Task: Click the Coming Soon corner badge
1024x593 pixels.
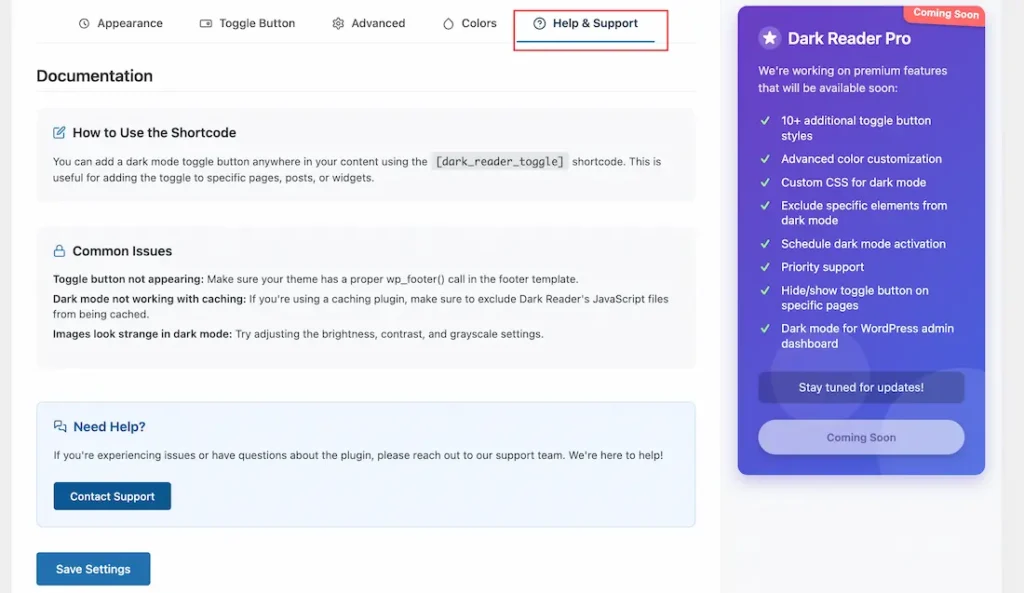Action: [x=945, y=14]
